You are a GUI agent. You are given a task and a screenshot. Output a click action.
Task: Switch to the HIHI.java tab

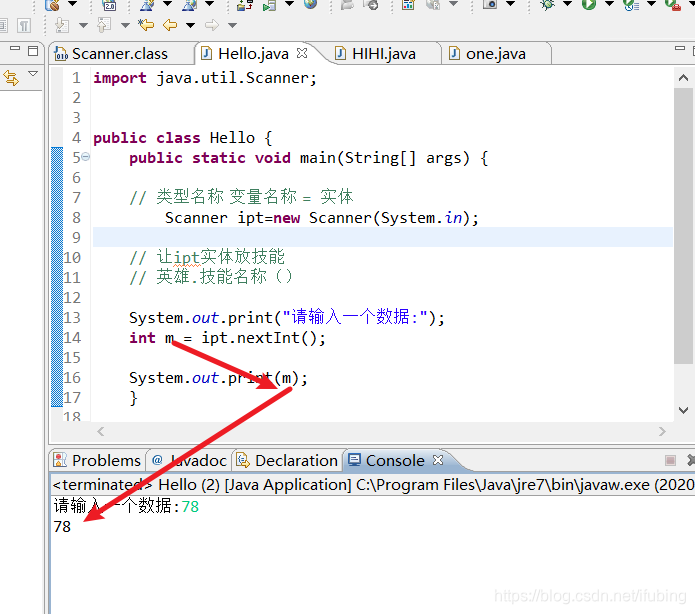coord(384,54)
